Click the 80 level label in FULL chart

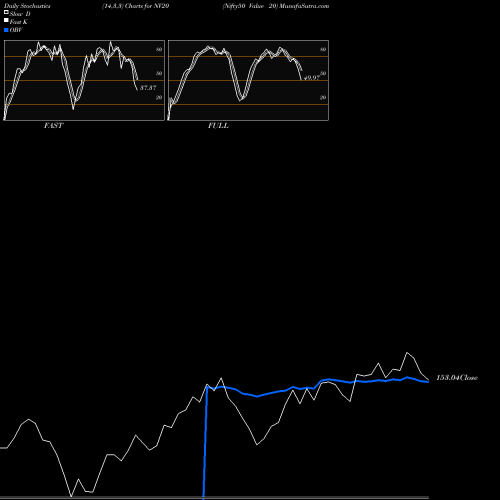coord(323,49)
